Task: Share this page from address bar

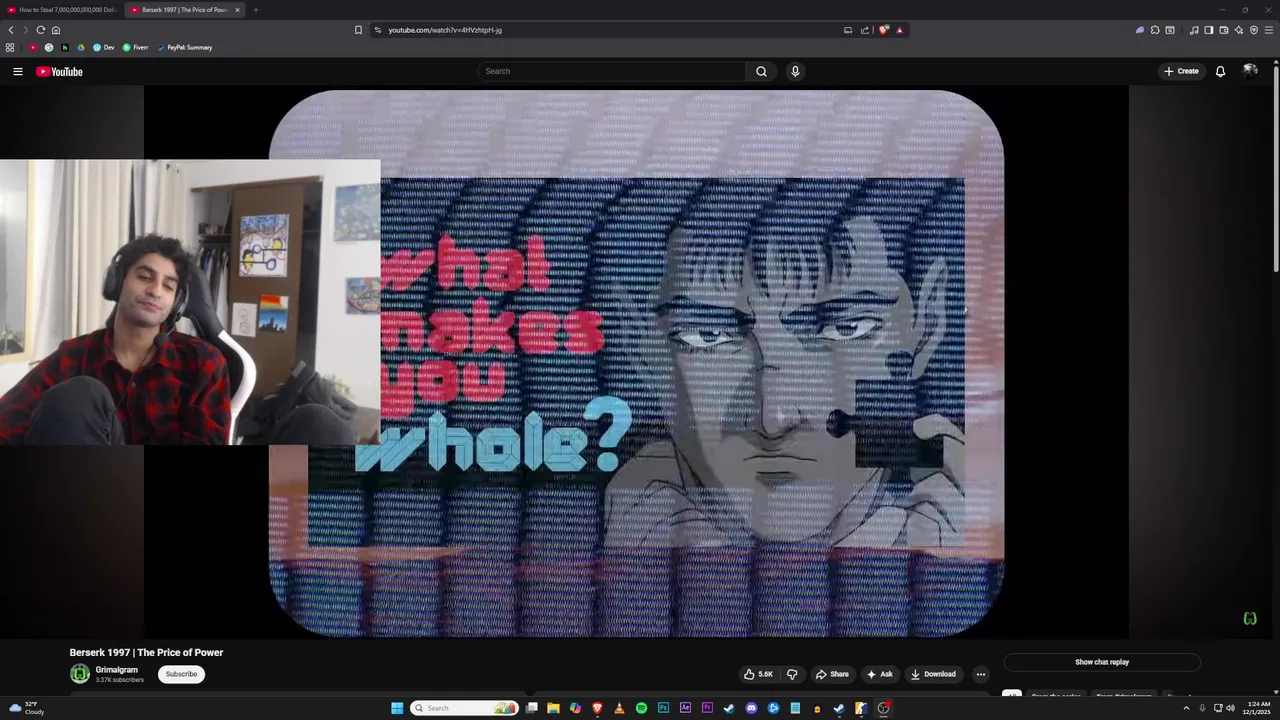Action: 865,30
